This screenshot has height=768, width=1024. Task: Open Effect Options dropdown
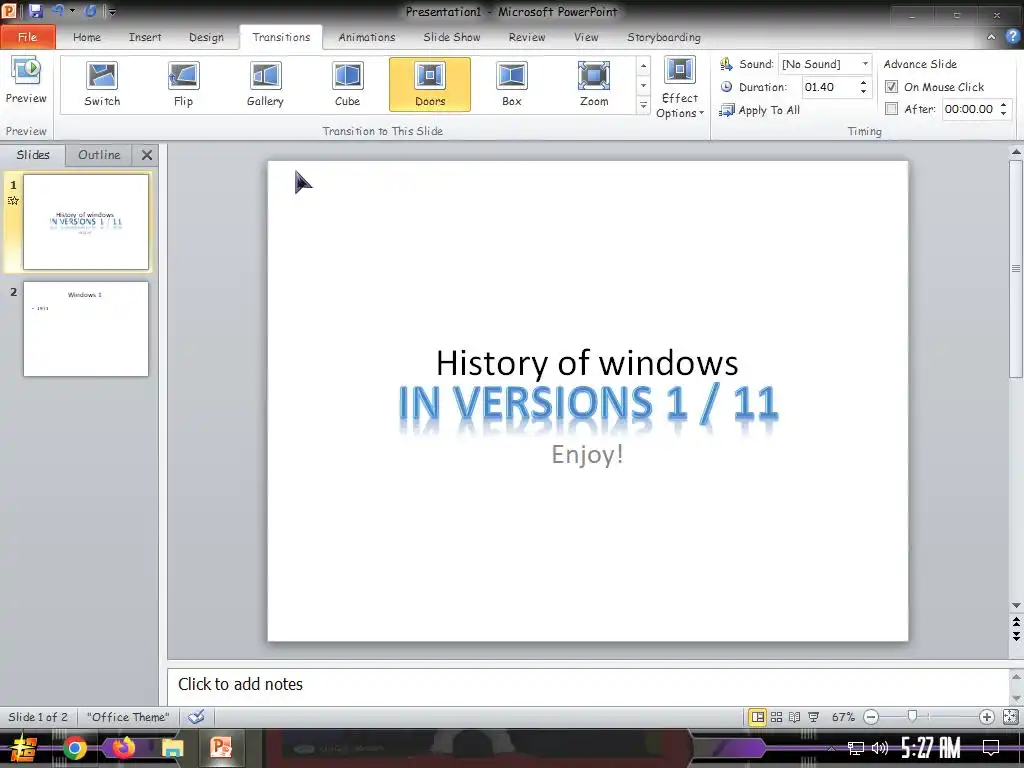(x=680, y=88)
